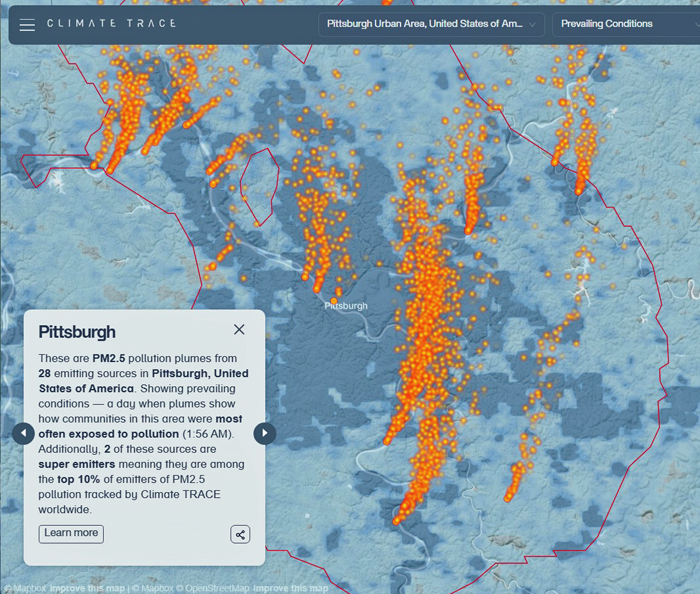This screenshot has height=594, width=700.
Task: Click the Climate TRACE logo
Action: pyautogui.click(x=111, y=24)
